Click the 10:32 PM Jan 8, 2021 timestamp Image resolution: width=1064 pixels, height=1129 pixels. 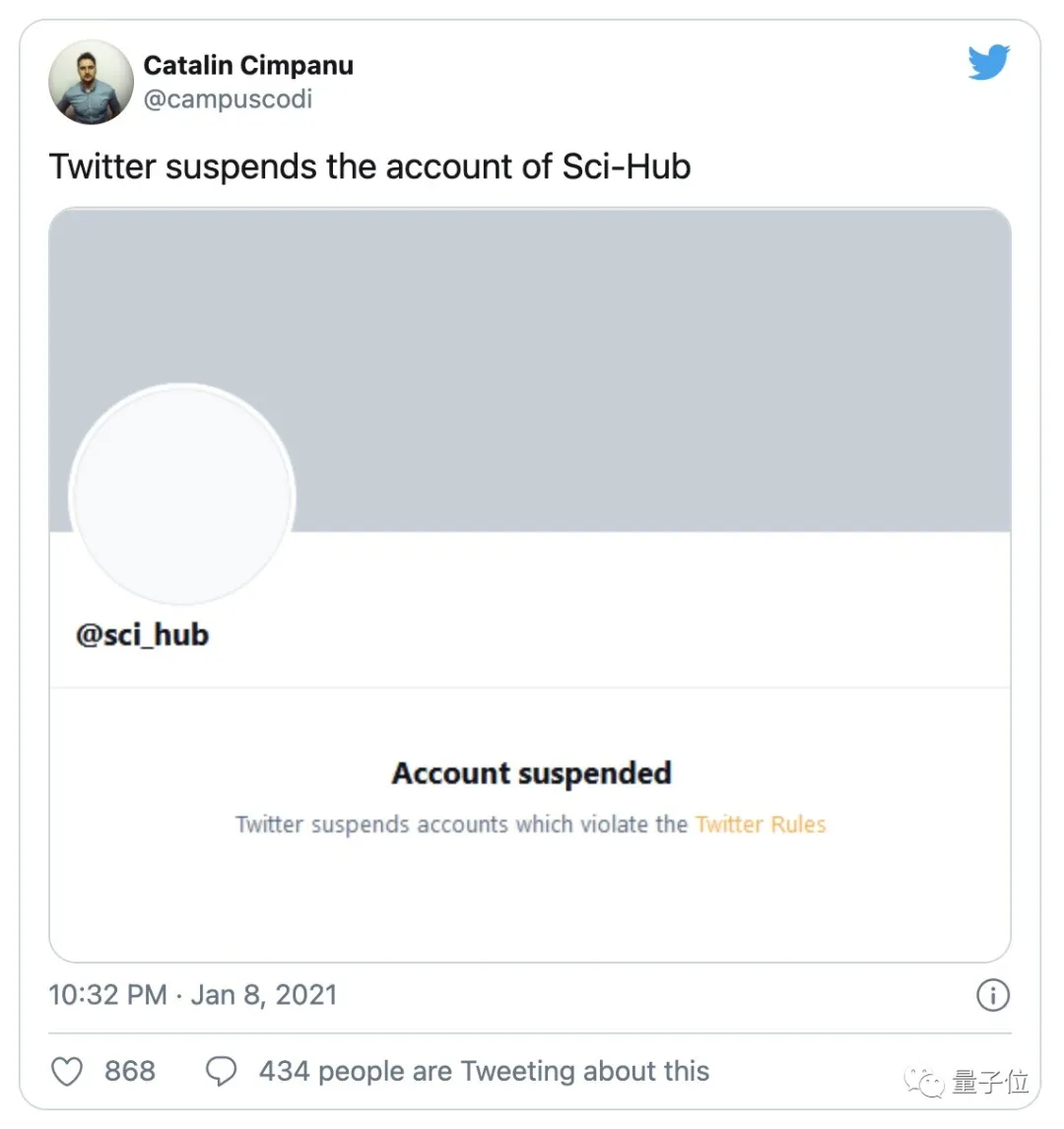tap(193, 995)
